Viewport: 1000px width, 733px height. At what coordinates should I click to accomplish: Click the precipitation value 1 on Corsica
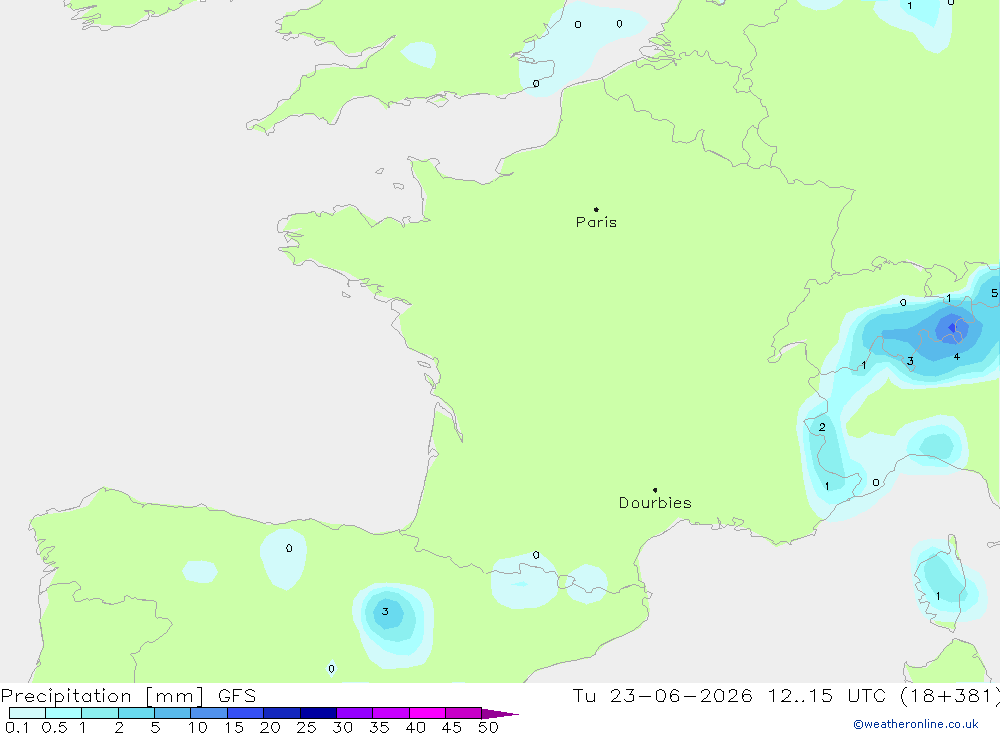(938, 596)
